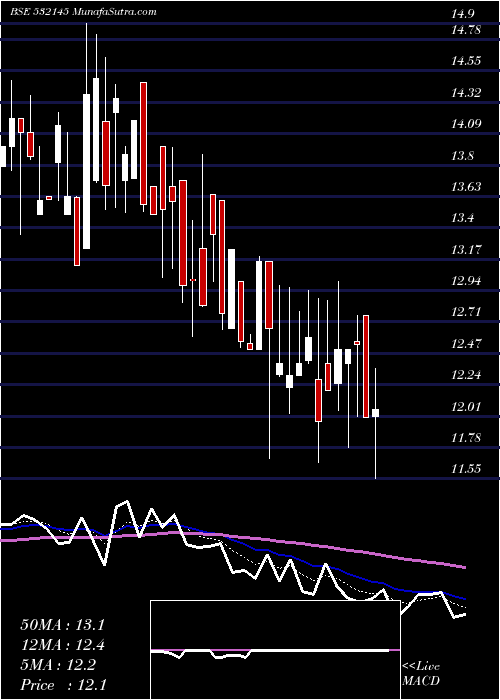
Task: Click the 12MA : 12.4 readout
Action: [x=62, y=645]
